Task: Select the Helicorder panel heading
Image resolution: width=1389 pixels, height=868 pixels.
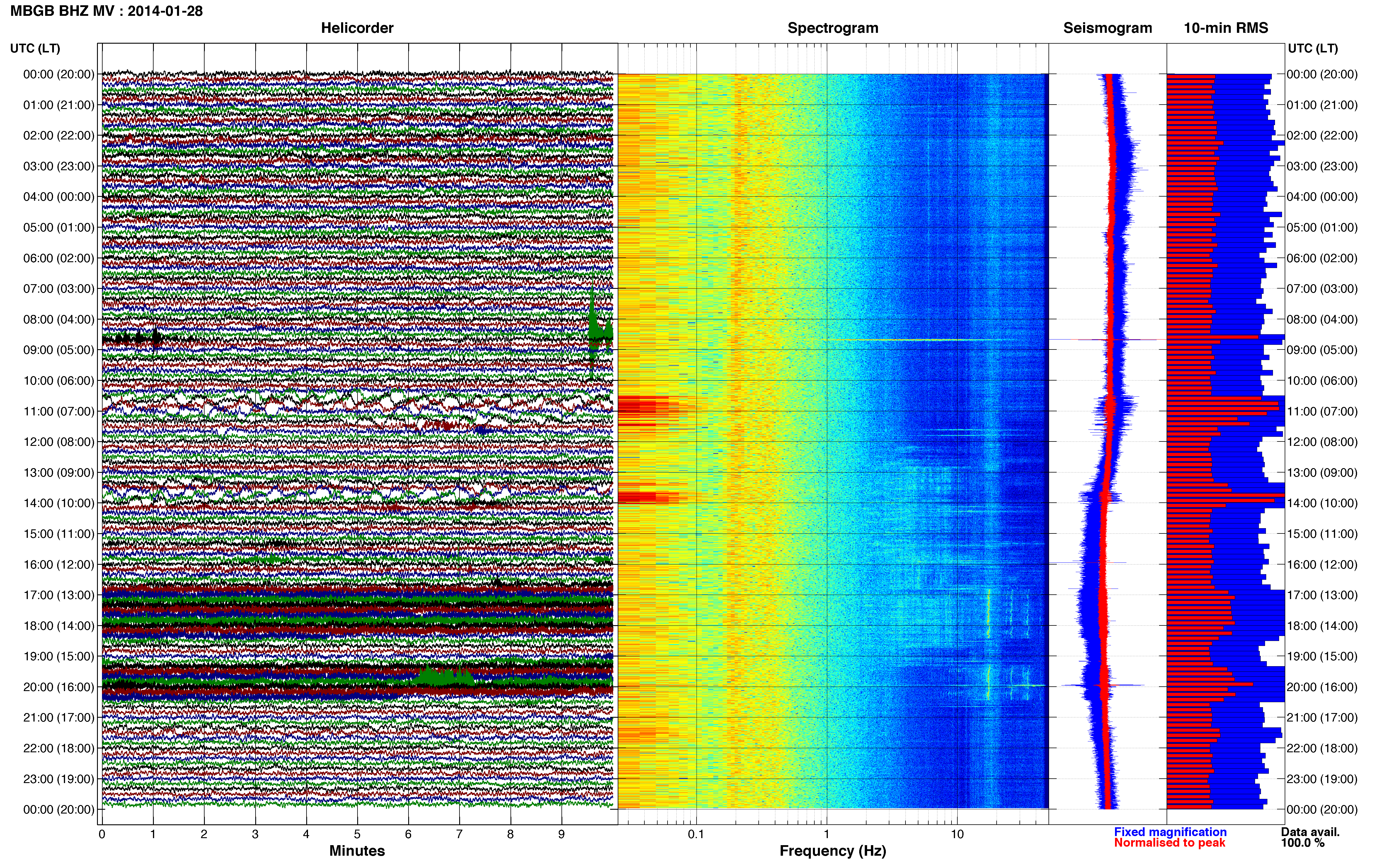Action: [357, 28]
